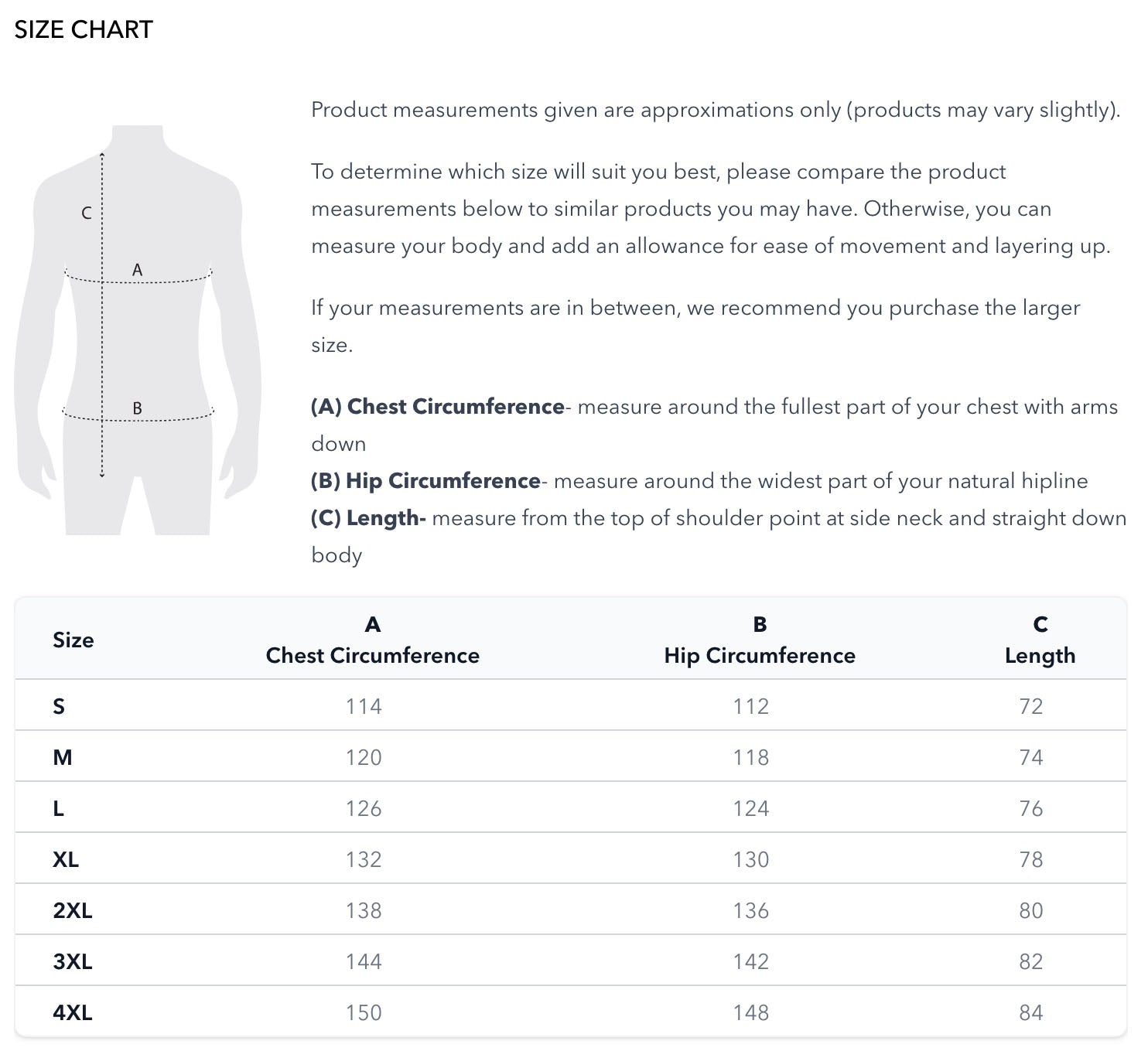Click the bold Hip Circumference definition

coord(425,481)
